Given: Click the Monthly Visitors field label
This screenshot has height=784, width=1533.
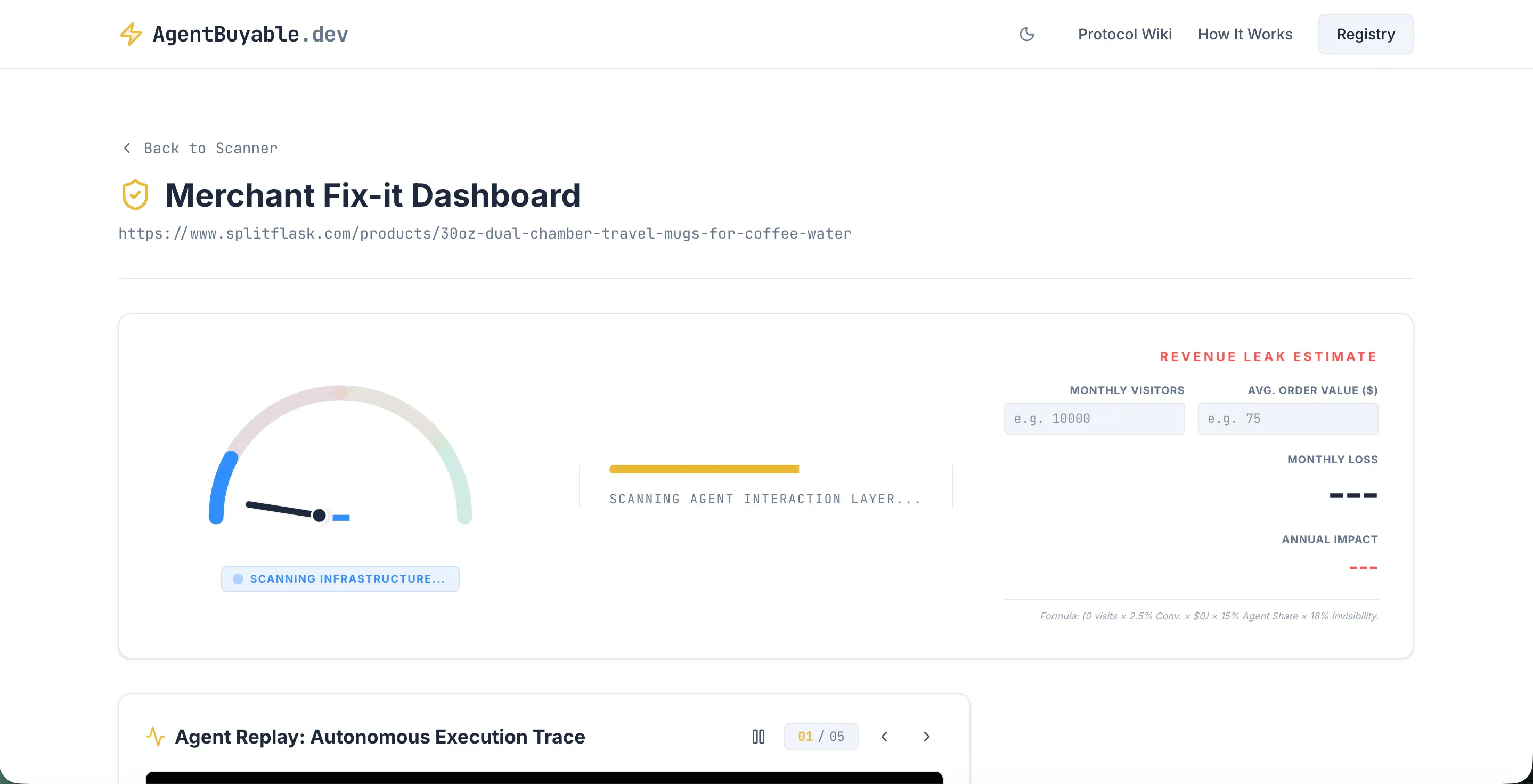Looking at the screenshot, I should 1127,390.
